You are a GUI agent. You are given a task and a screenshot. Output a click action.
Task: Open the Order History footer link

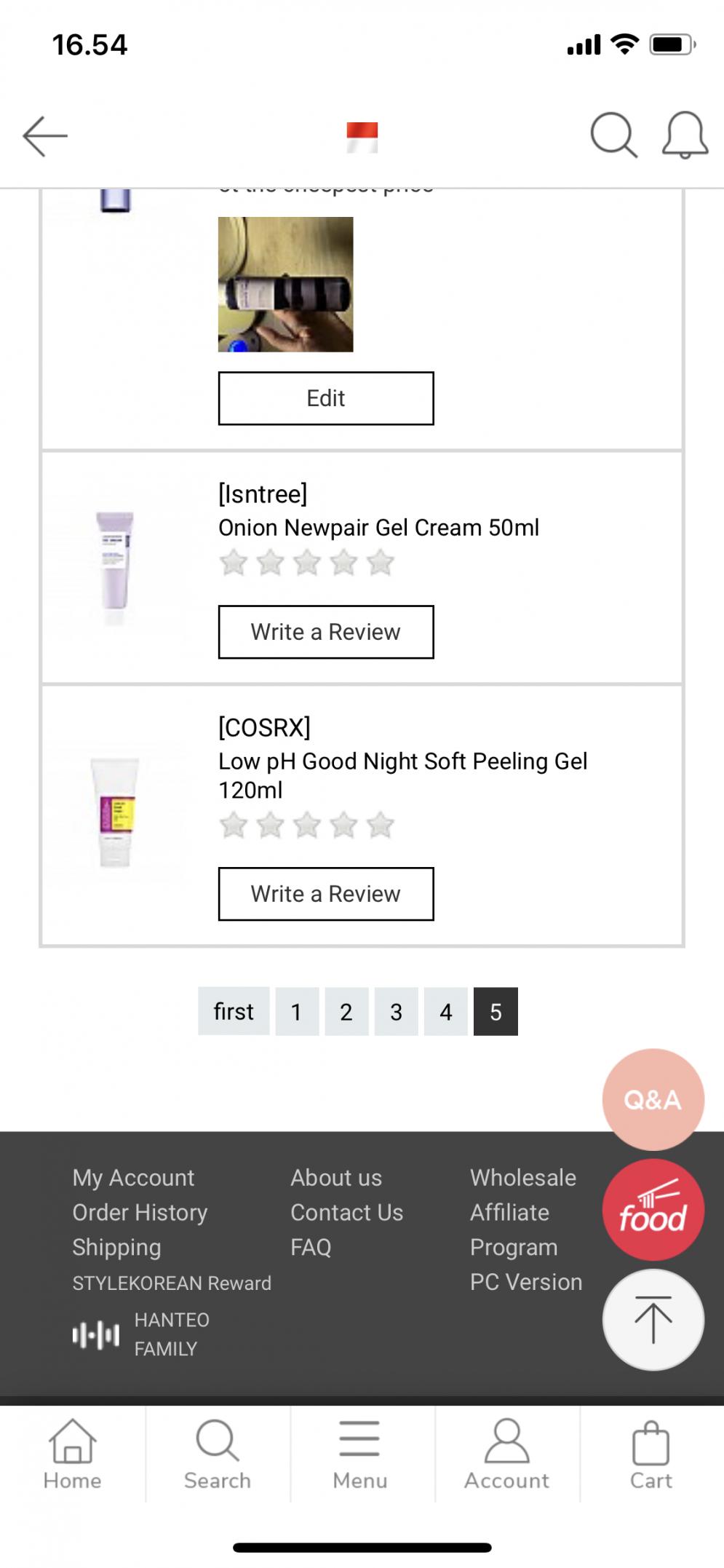(x=140, y=1213)
